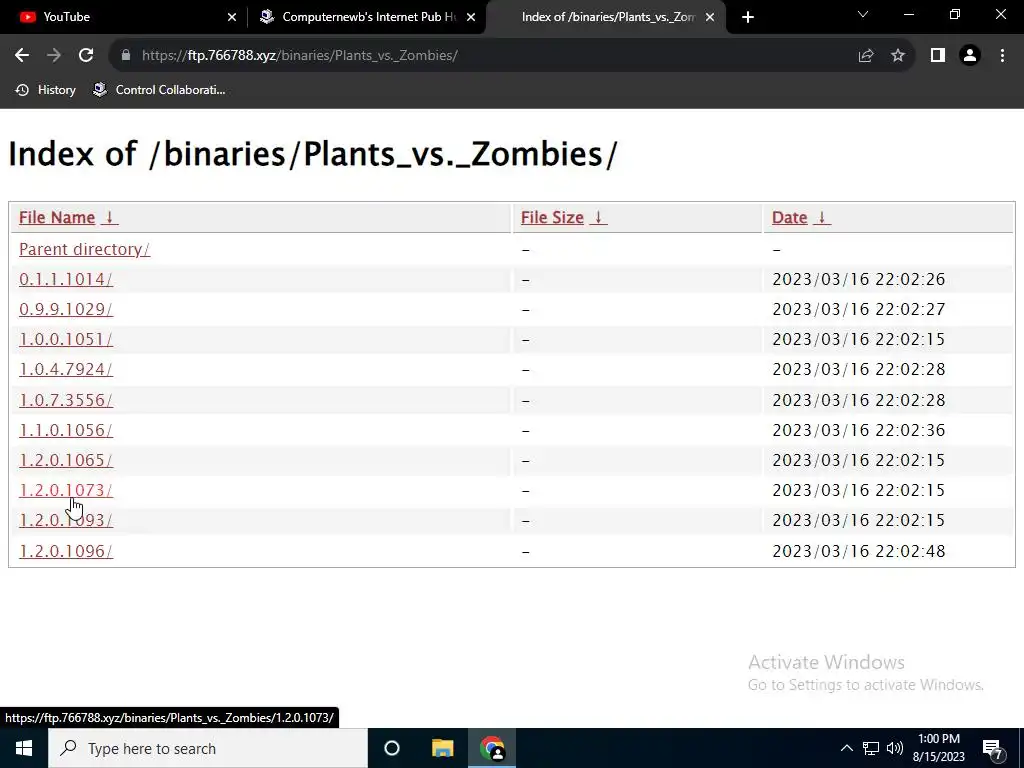Viewport: 1024px width, 768px height.
Task: Click the date 2023/03/16 22:02:26
Action: 859,280
